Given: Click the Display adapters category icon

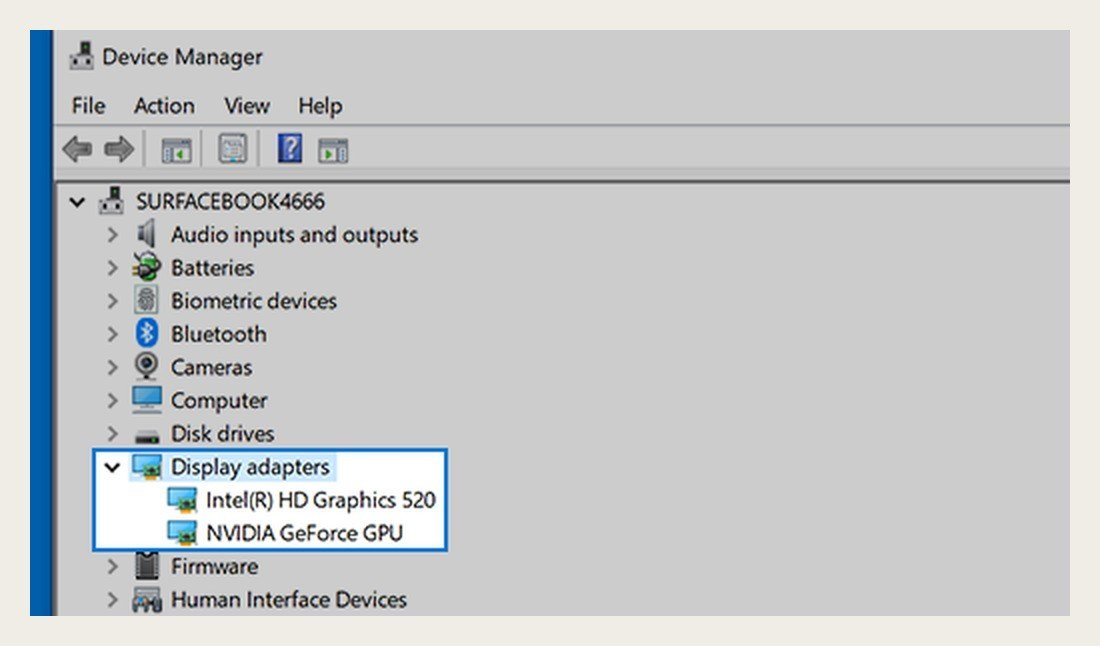Looking at the screenshot, I should pyautogui.click(x=147, y=467).
